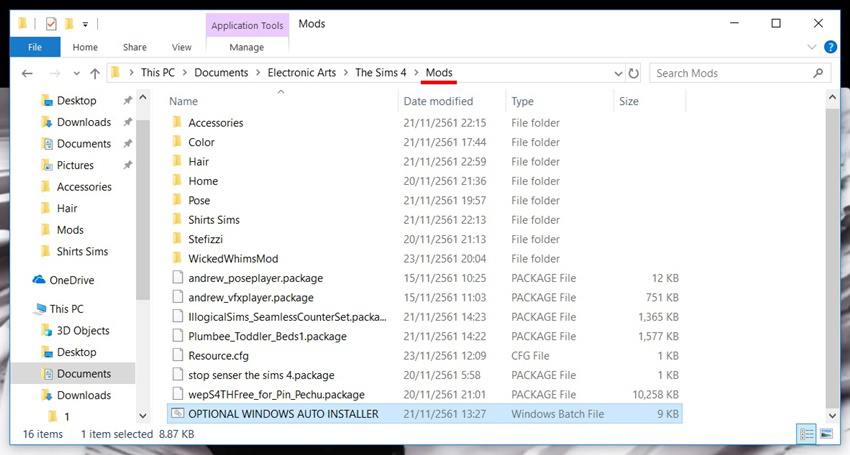Open the address bar history dropdown
The width and height of the screenshot is (850, 455).
[618, 73]
